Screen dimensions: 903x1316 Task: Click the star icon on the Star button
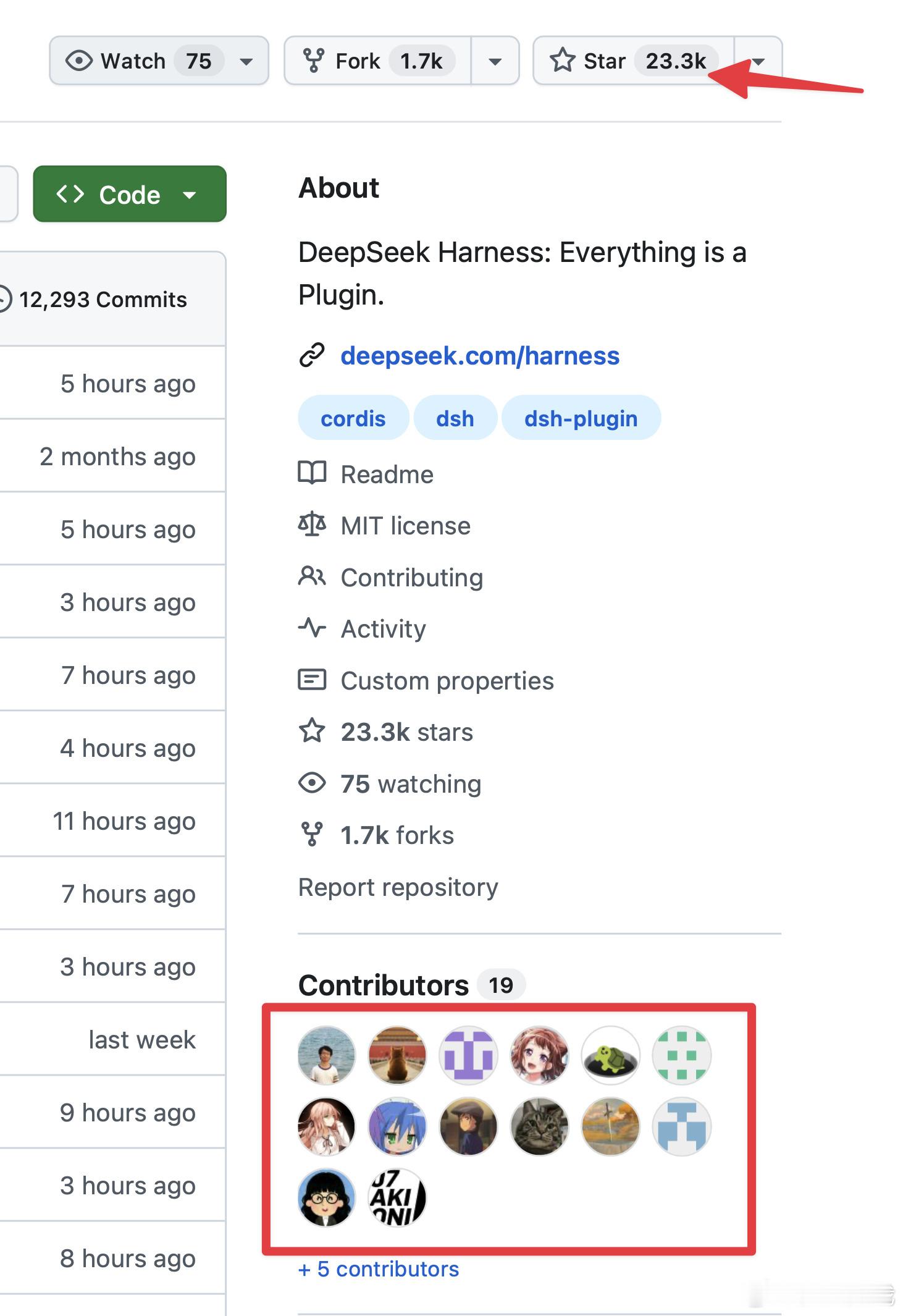(562, 61)
